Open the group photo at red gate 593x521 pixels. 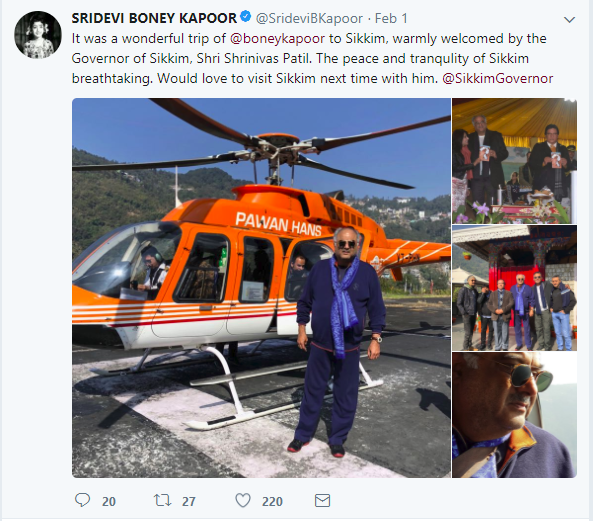pyautogui.click(x=514, y=288)
